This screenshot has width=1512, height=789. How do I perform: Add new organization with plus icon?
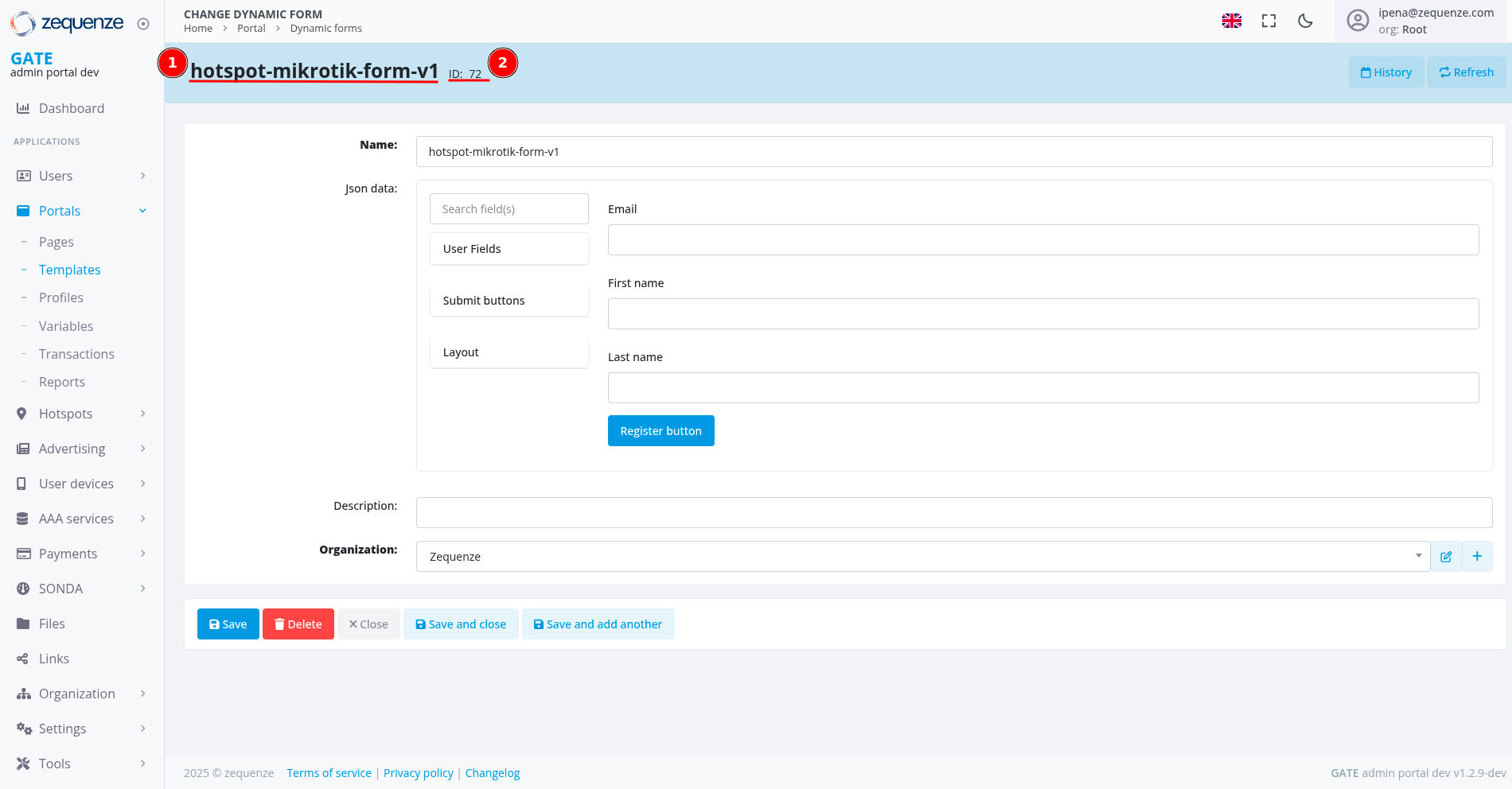(x=1477, y=557)
